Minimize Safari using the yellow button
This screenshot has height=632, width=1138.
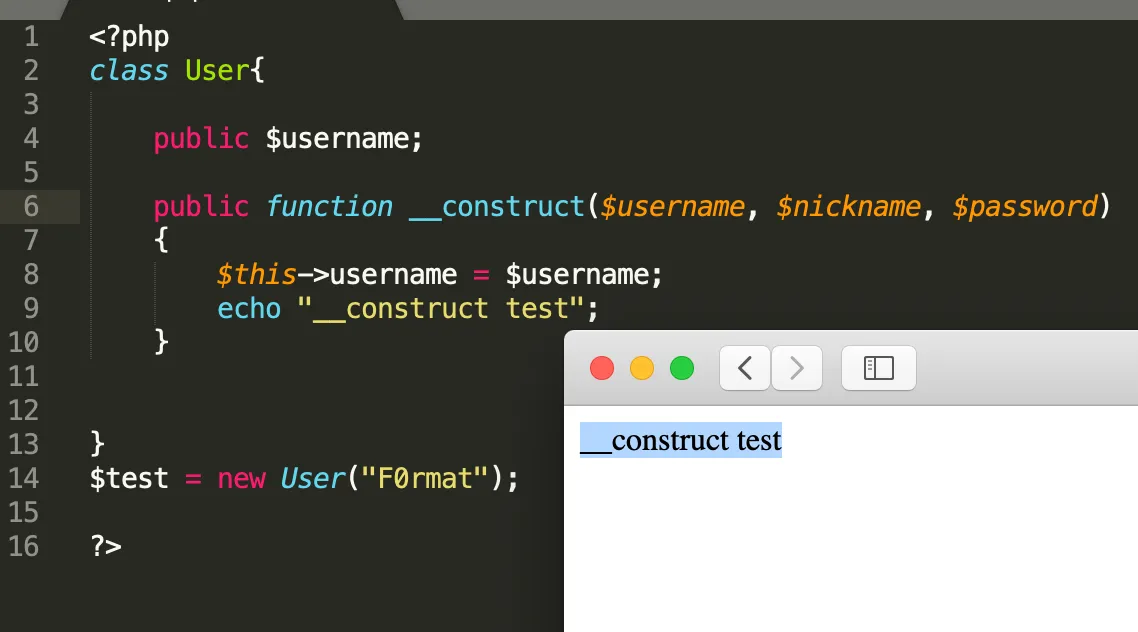(x=642, y=368)
